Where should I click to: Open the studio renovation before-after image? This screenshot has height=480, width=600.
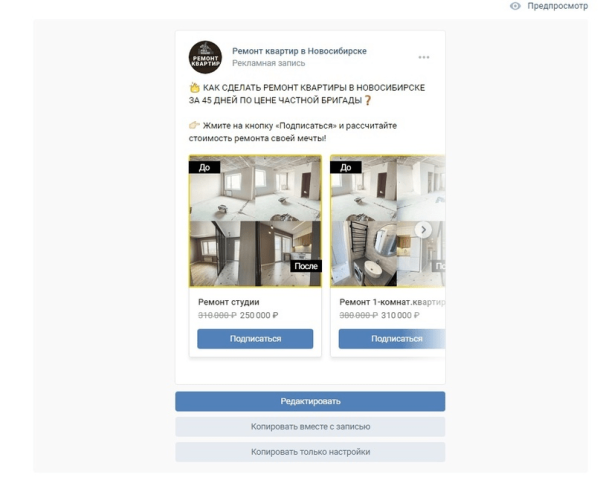pyautogui.click(x=255, y=221)
